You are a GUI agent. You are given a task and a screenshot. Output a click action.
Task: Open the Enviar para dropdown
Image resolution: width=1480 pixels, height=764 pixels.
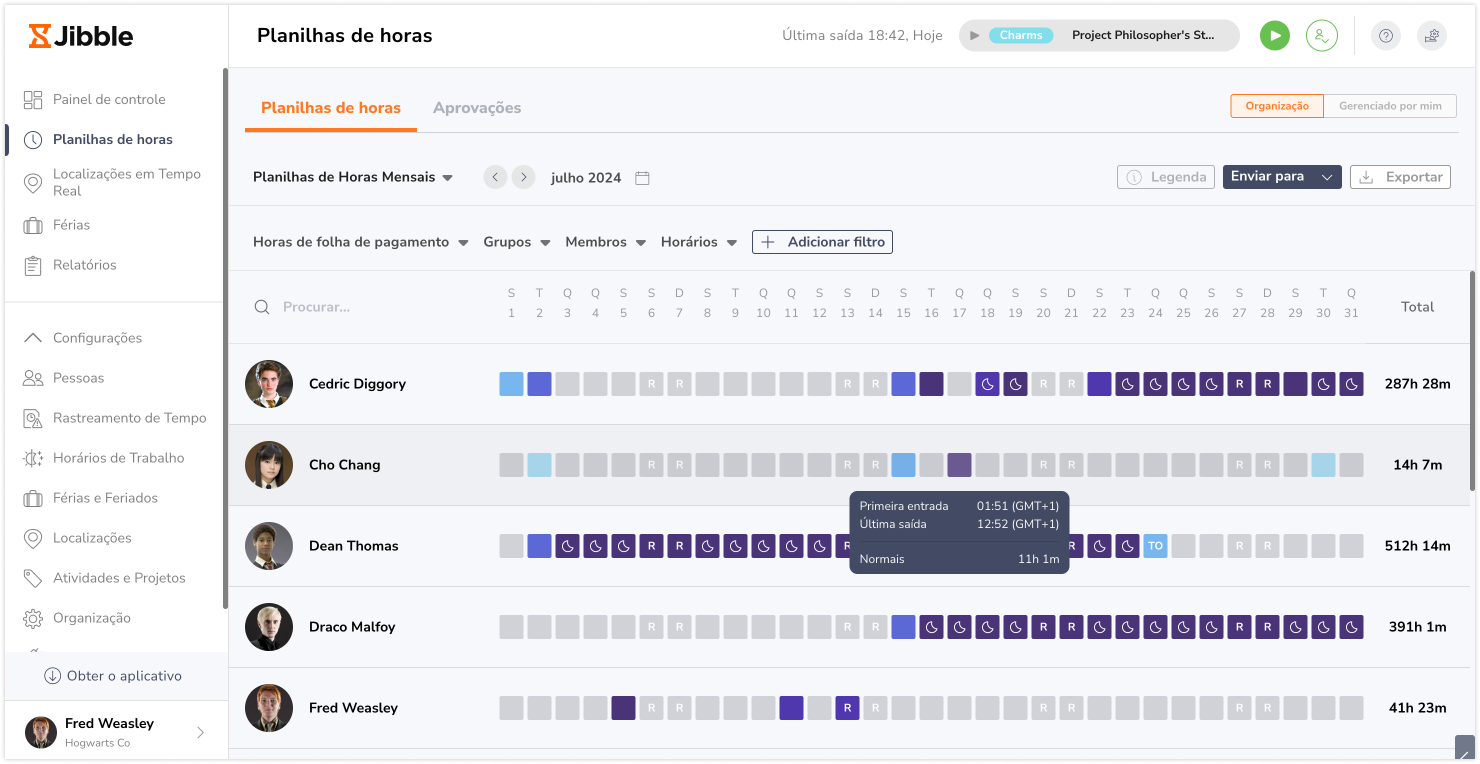pos(1282,177)
